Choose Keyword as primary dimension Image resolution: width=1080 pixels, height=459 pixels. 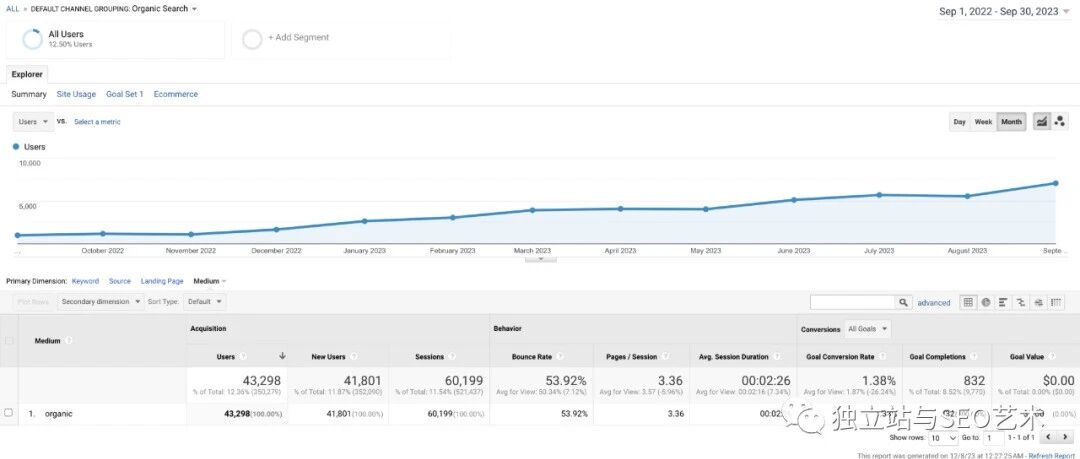point(85,281)
